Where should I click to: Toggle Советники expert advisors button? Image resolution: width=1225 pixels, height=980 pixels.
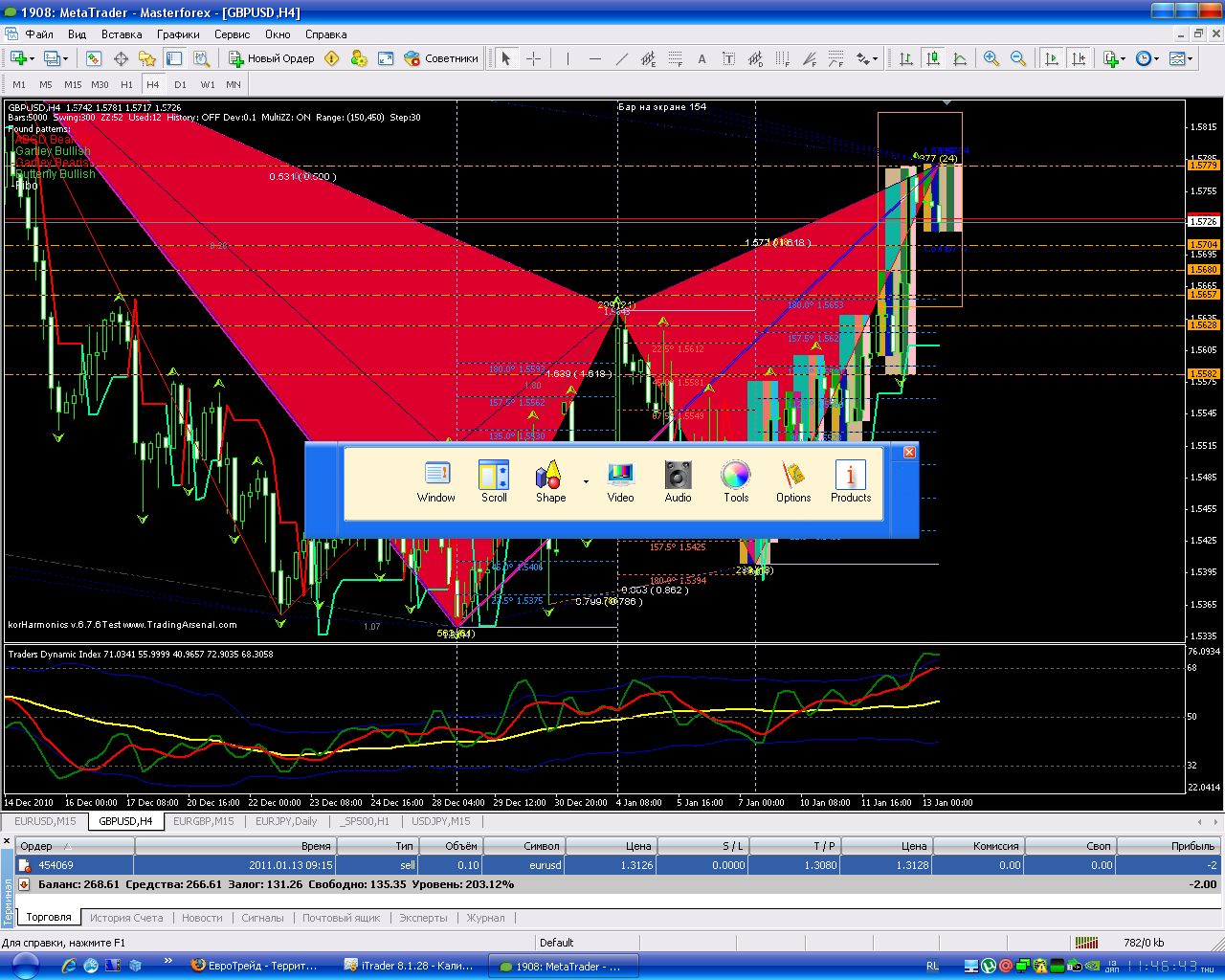coord(441,58)
